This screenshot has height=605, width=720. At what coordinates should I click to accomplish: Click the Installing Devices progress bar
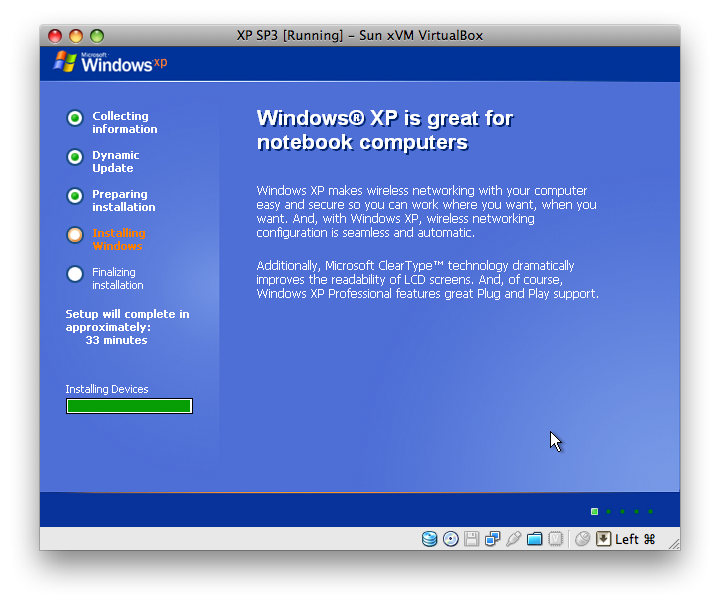click(x=129, y=406)
